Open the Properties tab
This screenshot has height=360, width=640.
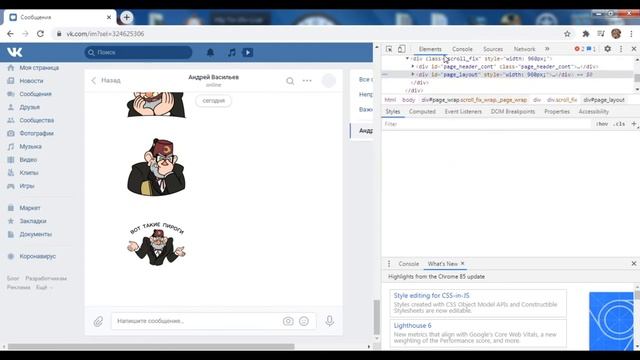point(557,111)
